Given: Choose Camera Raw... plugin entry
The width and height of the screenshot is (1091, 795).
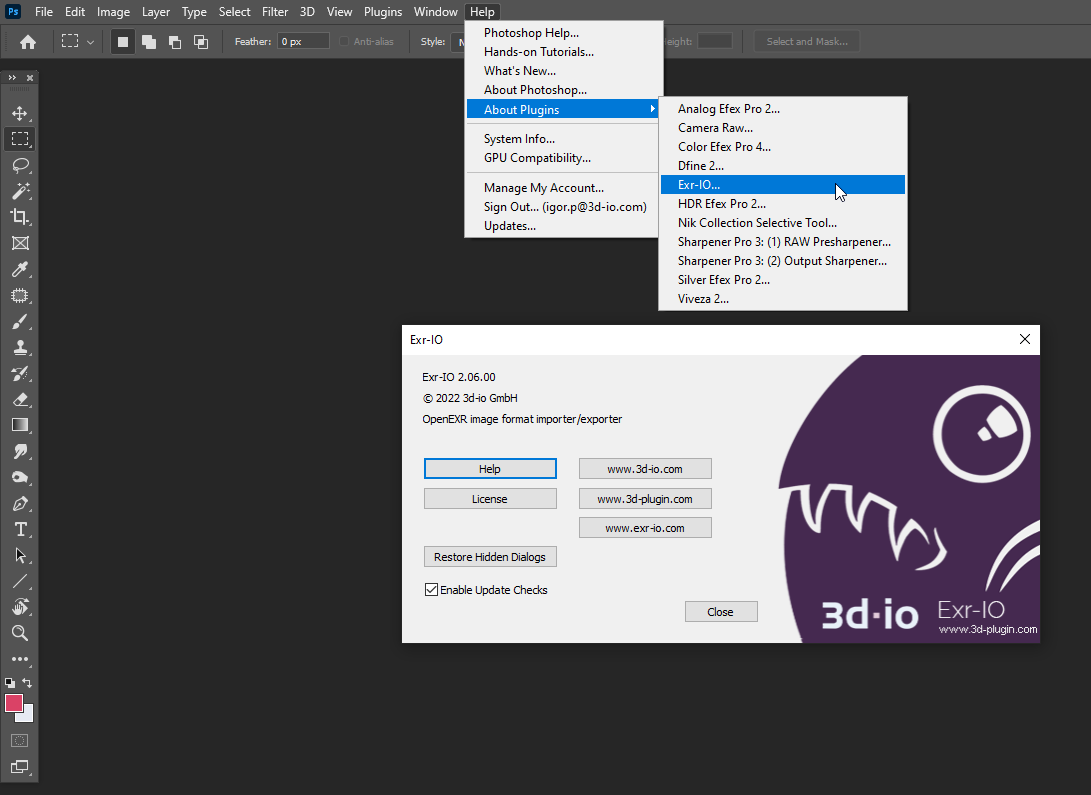Looking at the screenshot, I should click(x=783, y=128).
